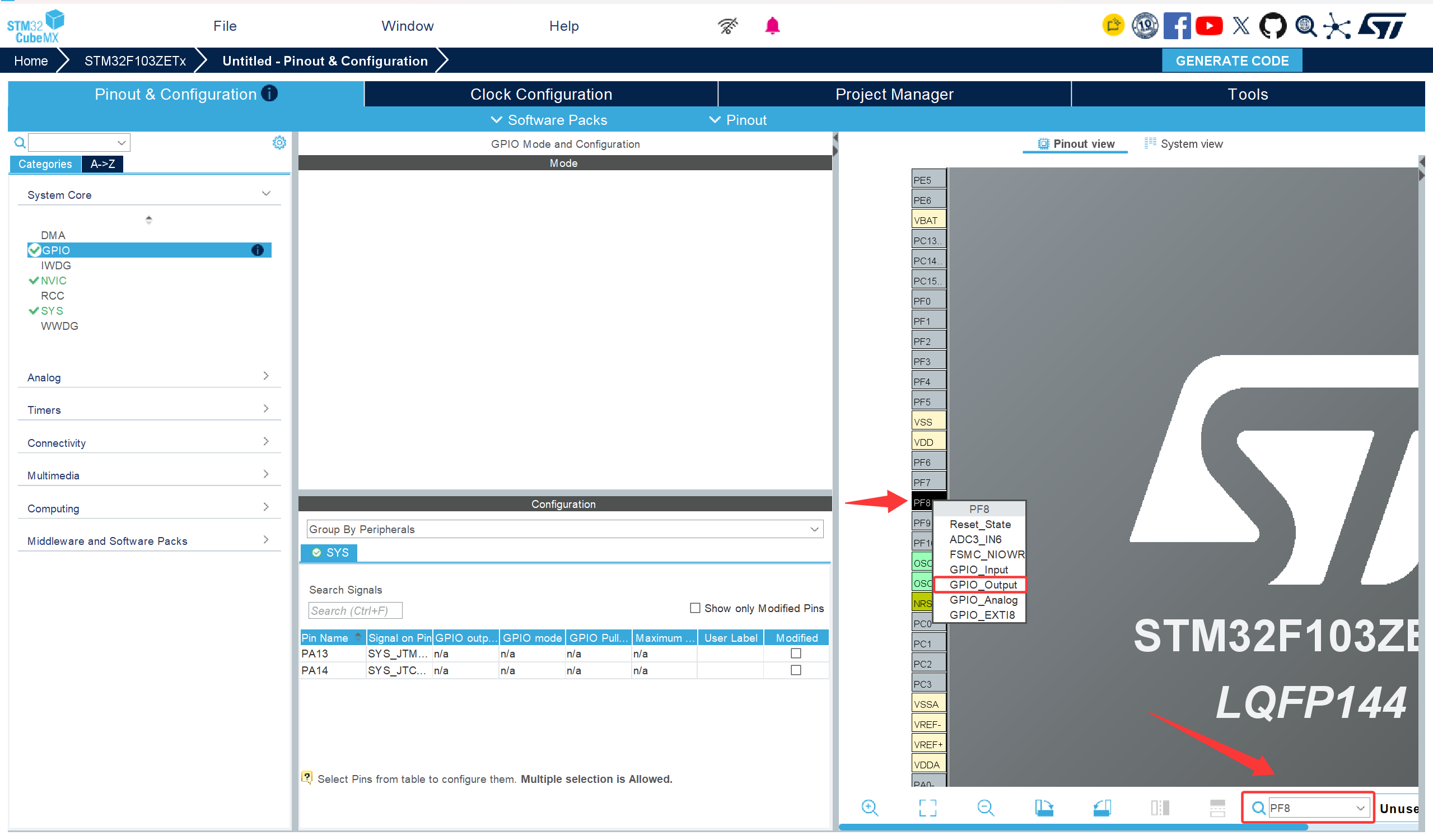The image size is (1433, 840).
Task: Click the horizontal scrollbar under the pinout
Action: [1073, 827]
